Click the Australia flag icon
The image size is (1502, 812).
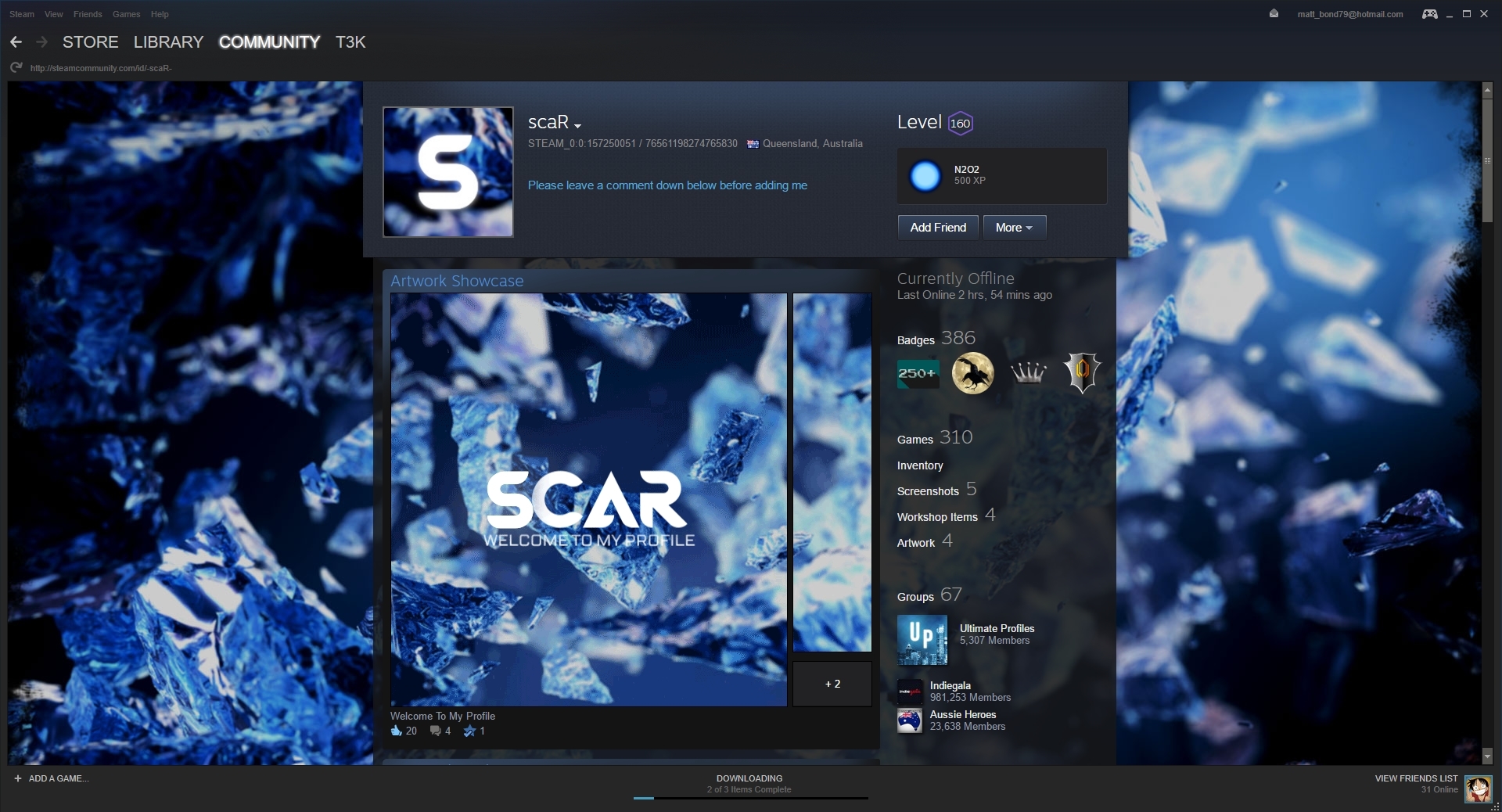tap(753, 144)
